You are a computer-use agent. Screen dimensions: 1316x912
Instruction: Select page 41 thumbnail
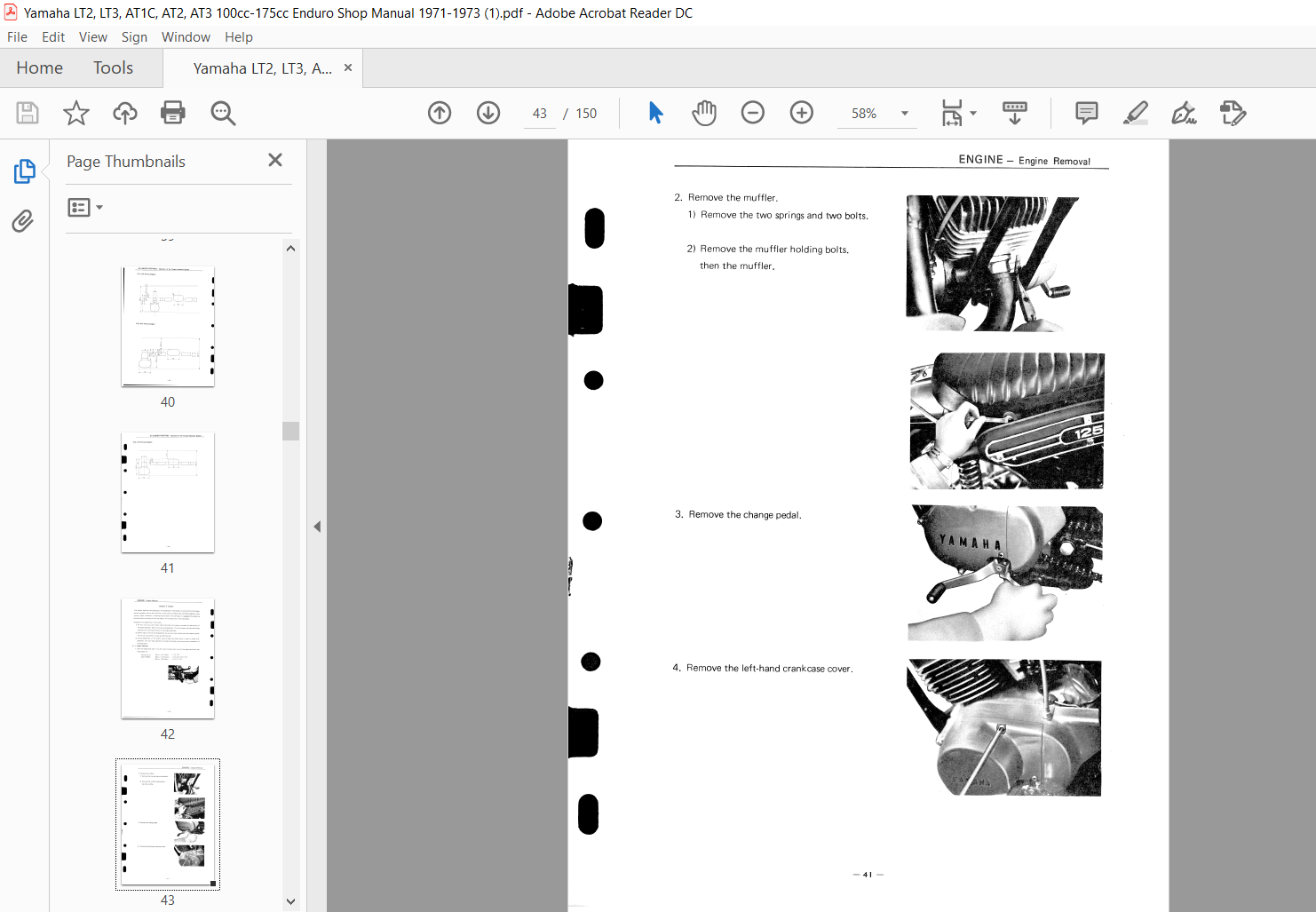(168, 492)
